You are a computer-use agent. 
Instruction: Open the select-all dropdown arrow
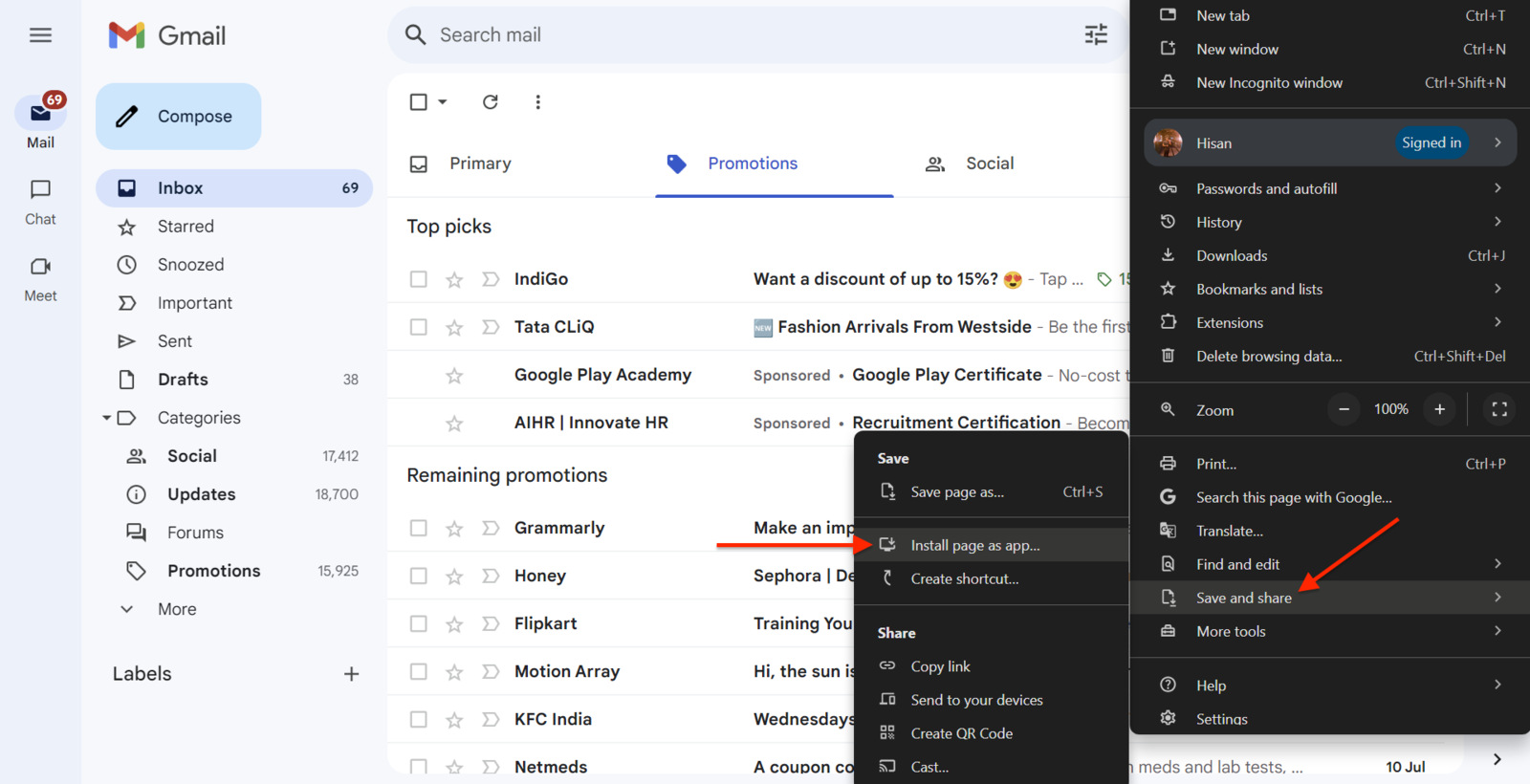[442, 102]
